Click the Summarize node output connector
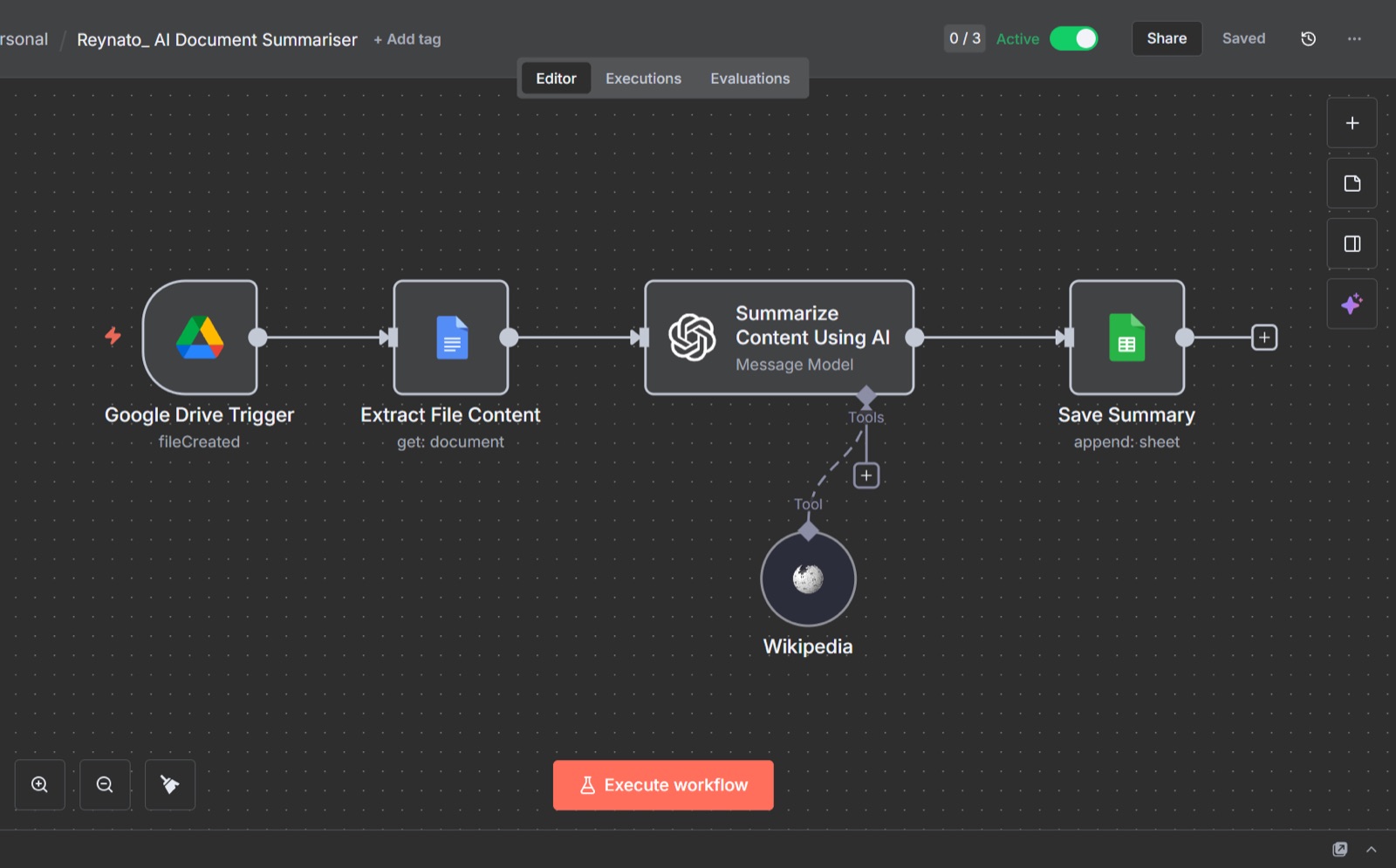The image size is (1396, 868). pyautogui.click(x=914, y=338)
